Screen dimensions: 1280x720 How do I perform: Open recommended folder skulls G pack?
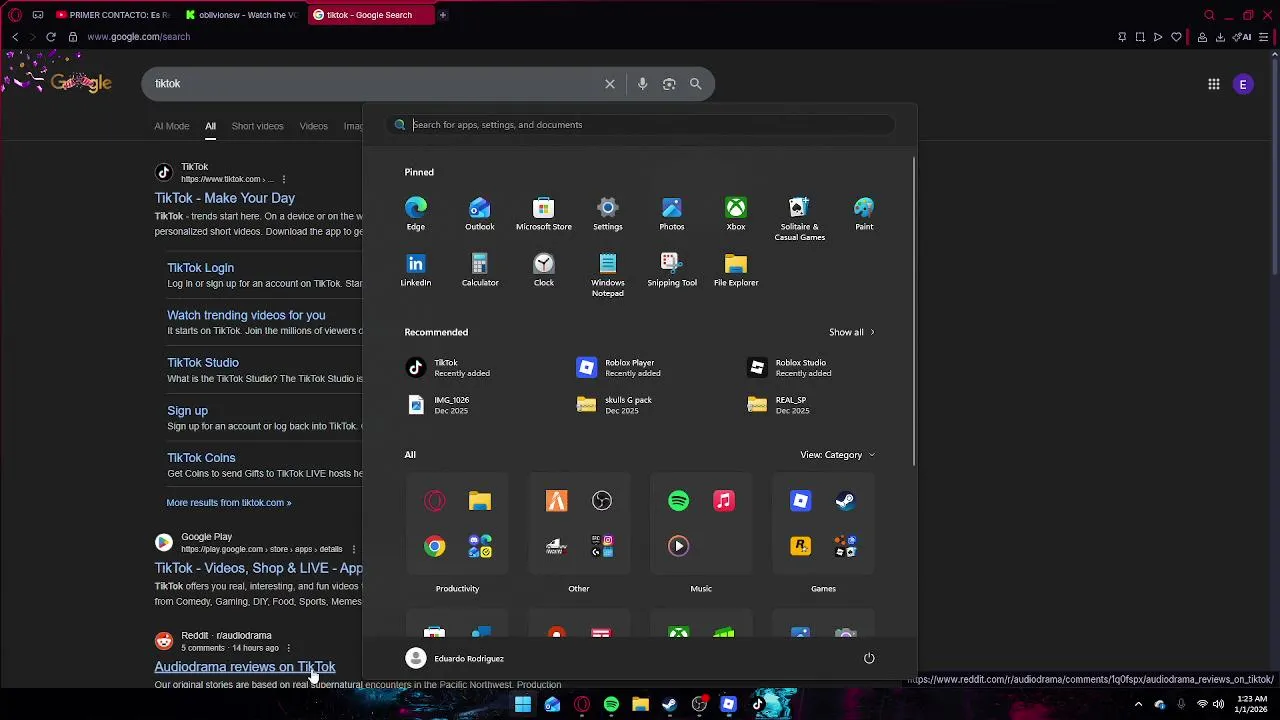click(614, 405)
